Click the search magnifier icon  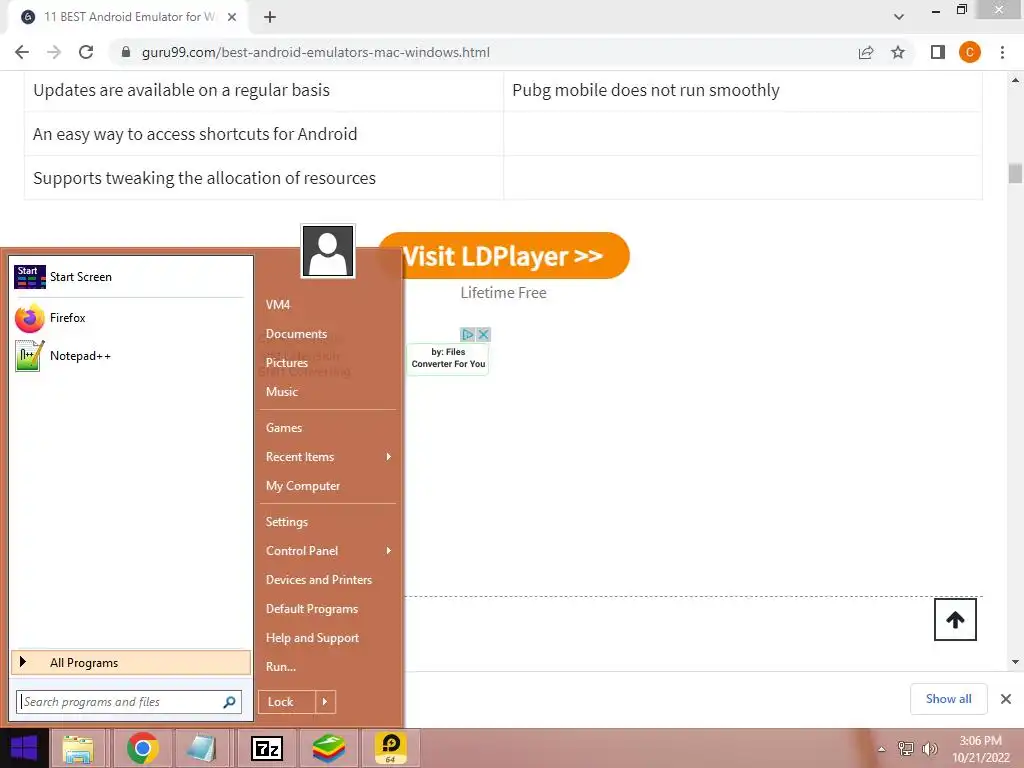coord(229,702)
